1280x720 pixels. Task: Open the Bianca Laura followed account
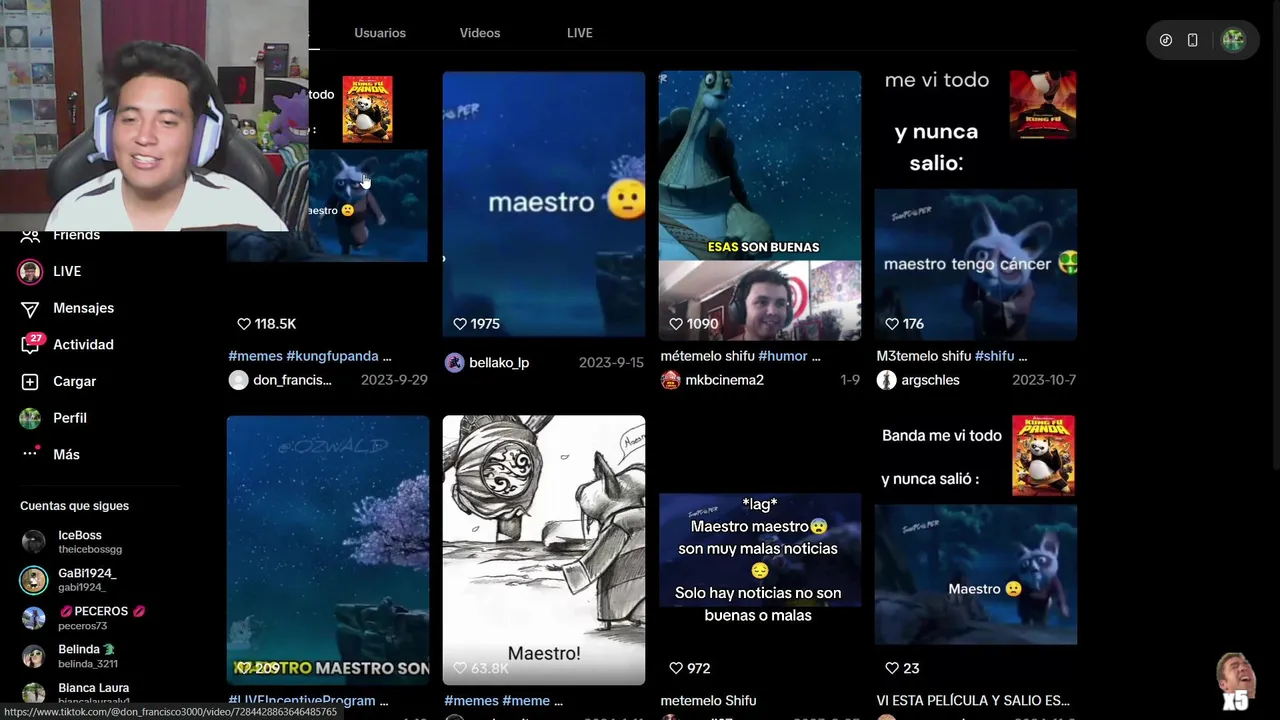93,688
